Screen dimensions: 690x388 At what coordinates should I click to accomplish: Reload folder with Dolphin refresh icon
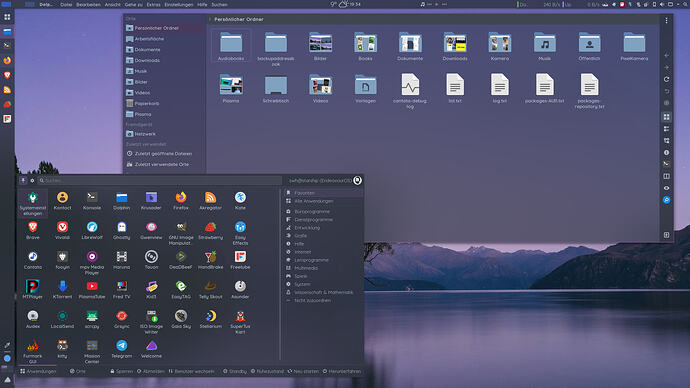click(x=666, y=79)
